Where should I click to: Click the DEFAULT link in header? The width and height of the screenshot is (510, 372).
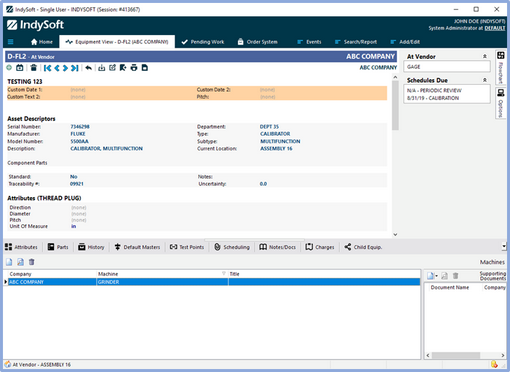[x=495, y=28]
